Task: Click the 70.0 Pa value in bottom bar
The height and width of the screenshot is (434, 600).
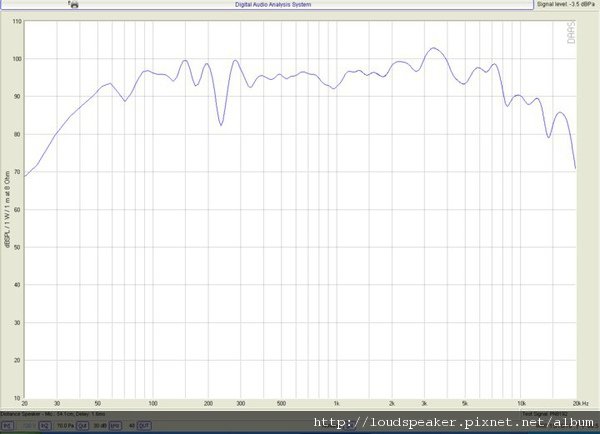Action: 65,426
